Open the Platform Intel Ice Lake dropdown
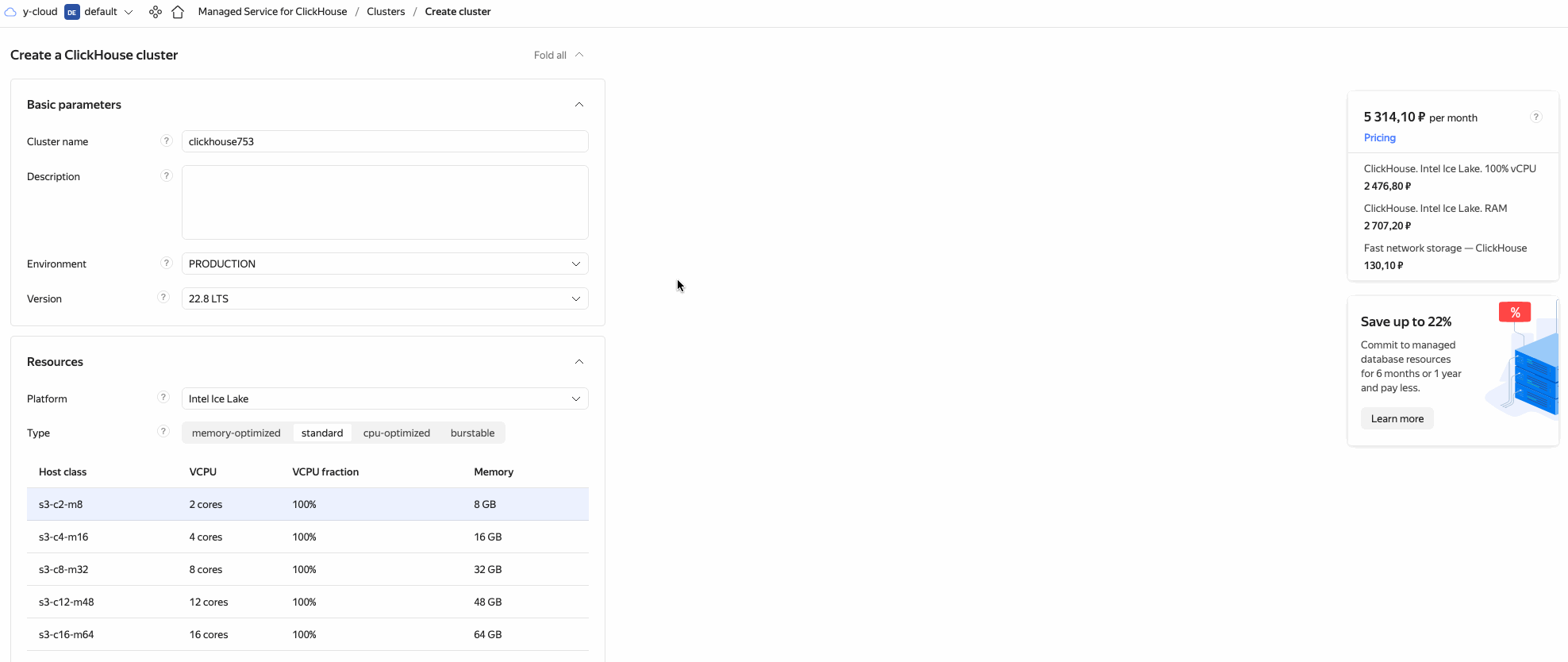The width and height of the screenshot is (1568, 662). point(385,398)
